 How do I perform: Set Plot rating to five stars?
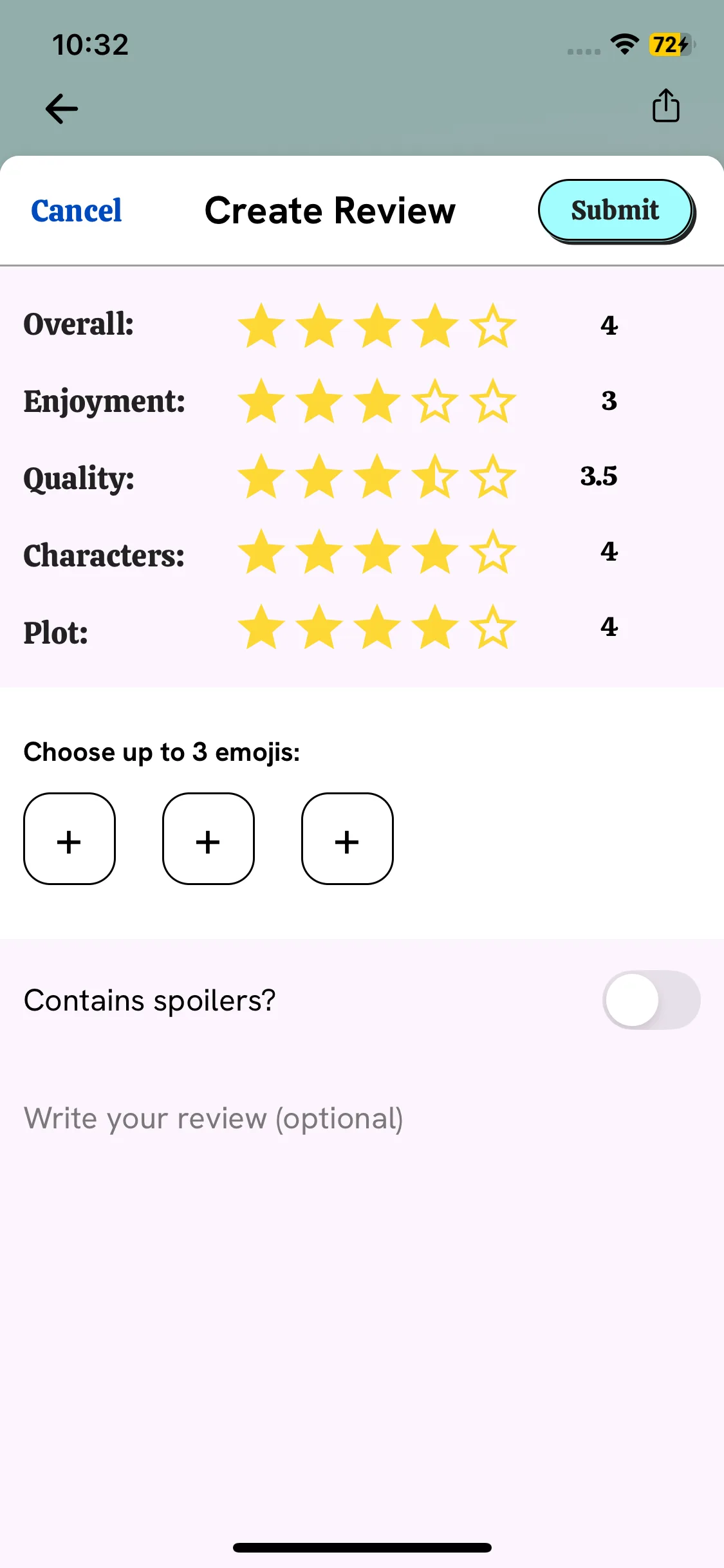493,628
